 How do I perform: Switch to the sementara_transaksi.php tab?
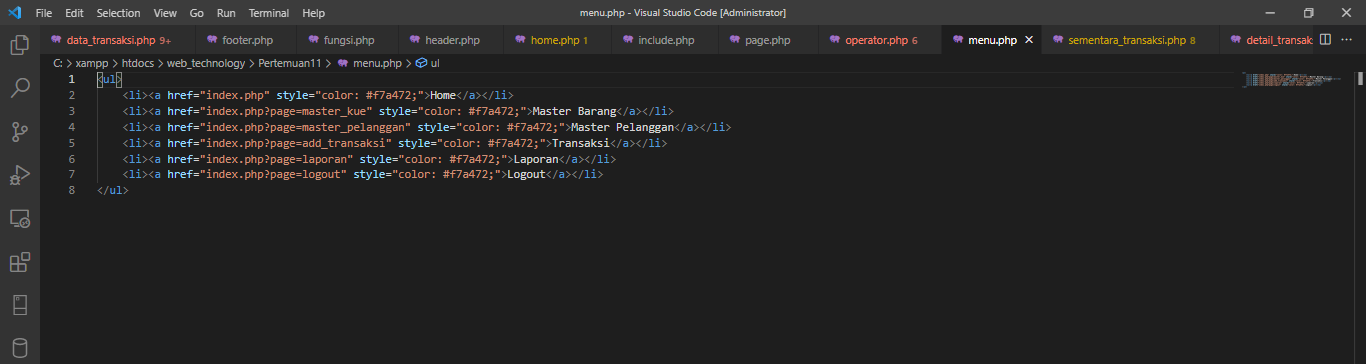[x=1125, y=40]
